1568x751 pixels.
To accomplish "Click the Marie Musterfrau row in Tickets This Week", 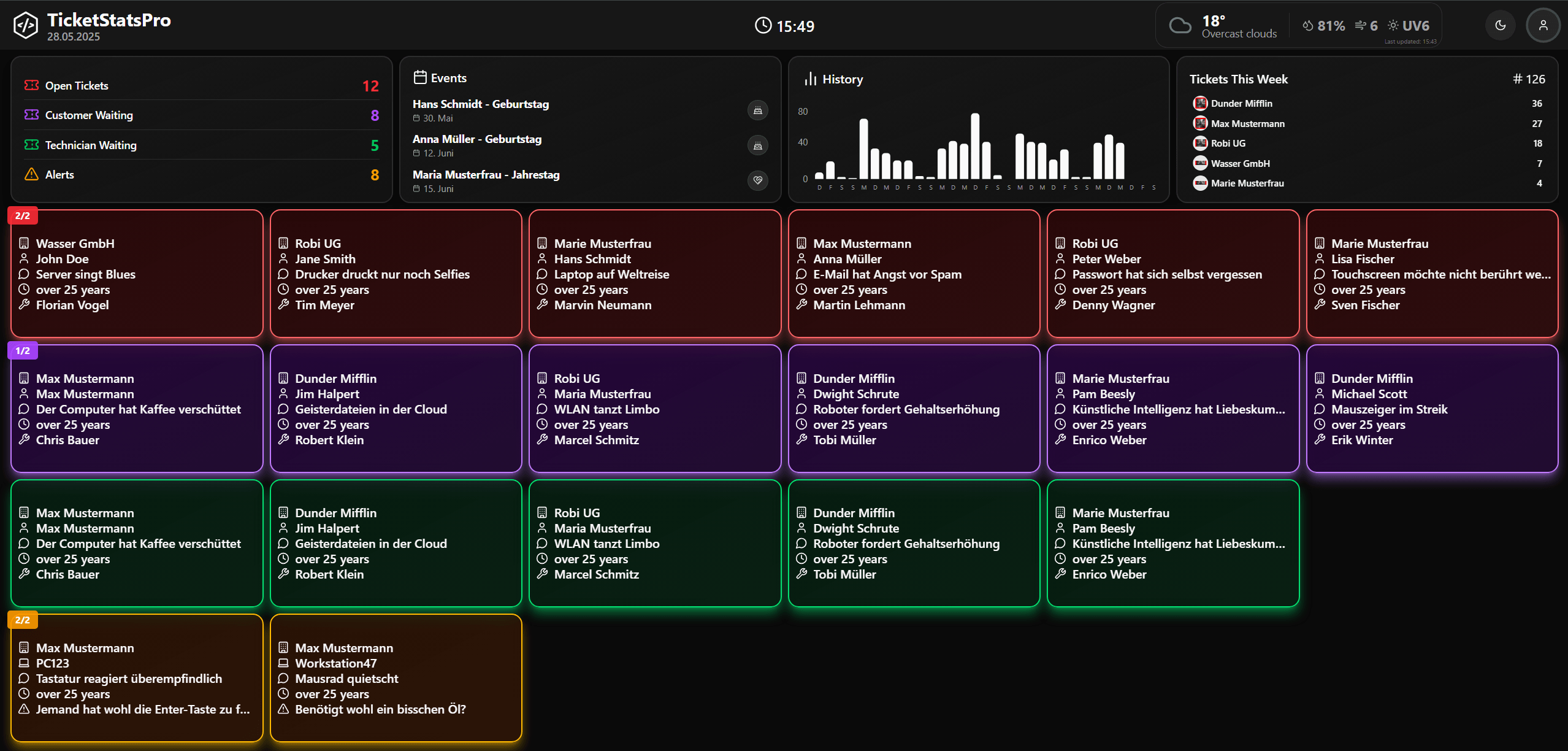I will 1367,183.
